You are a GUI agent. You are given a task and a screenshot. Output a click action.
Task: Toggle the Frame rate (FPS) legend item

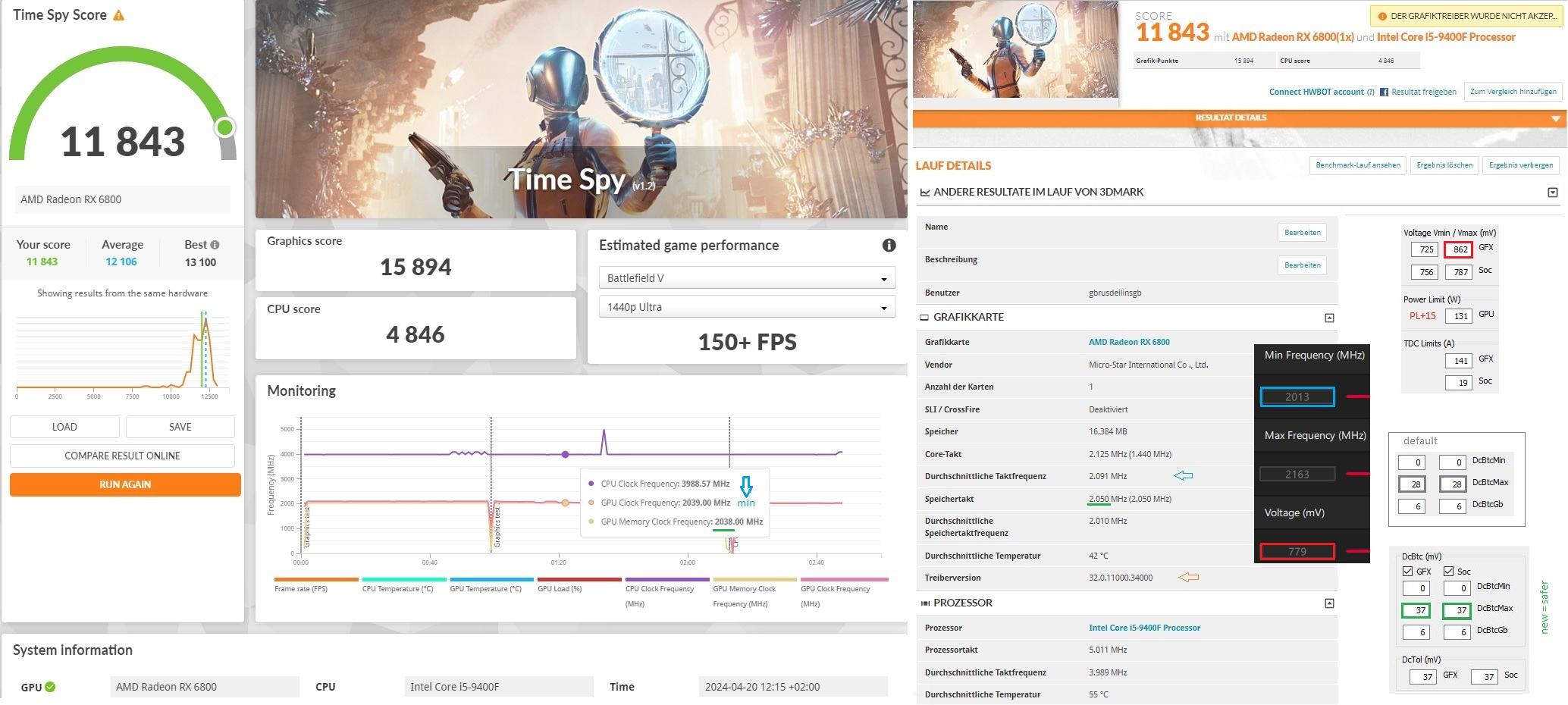click(316, 584)
